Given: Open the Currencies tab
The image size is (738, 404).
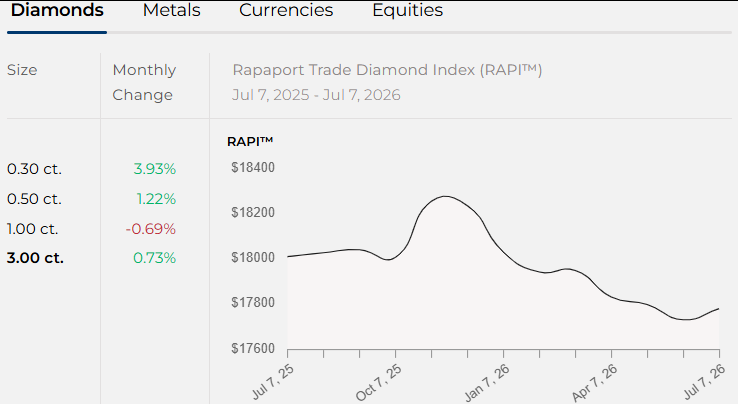Looking at the screenshot, I should (x=286, y=10).
